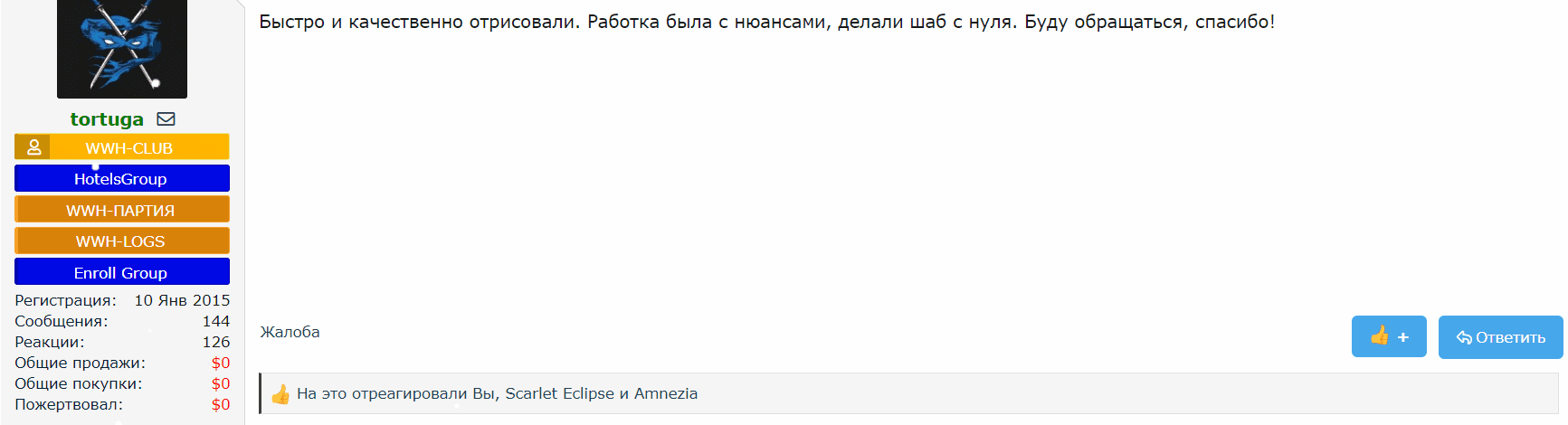Click the WWH-CLUB badge label

(129, 147)
